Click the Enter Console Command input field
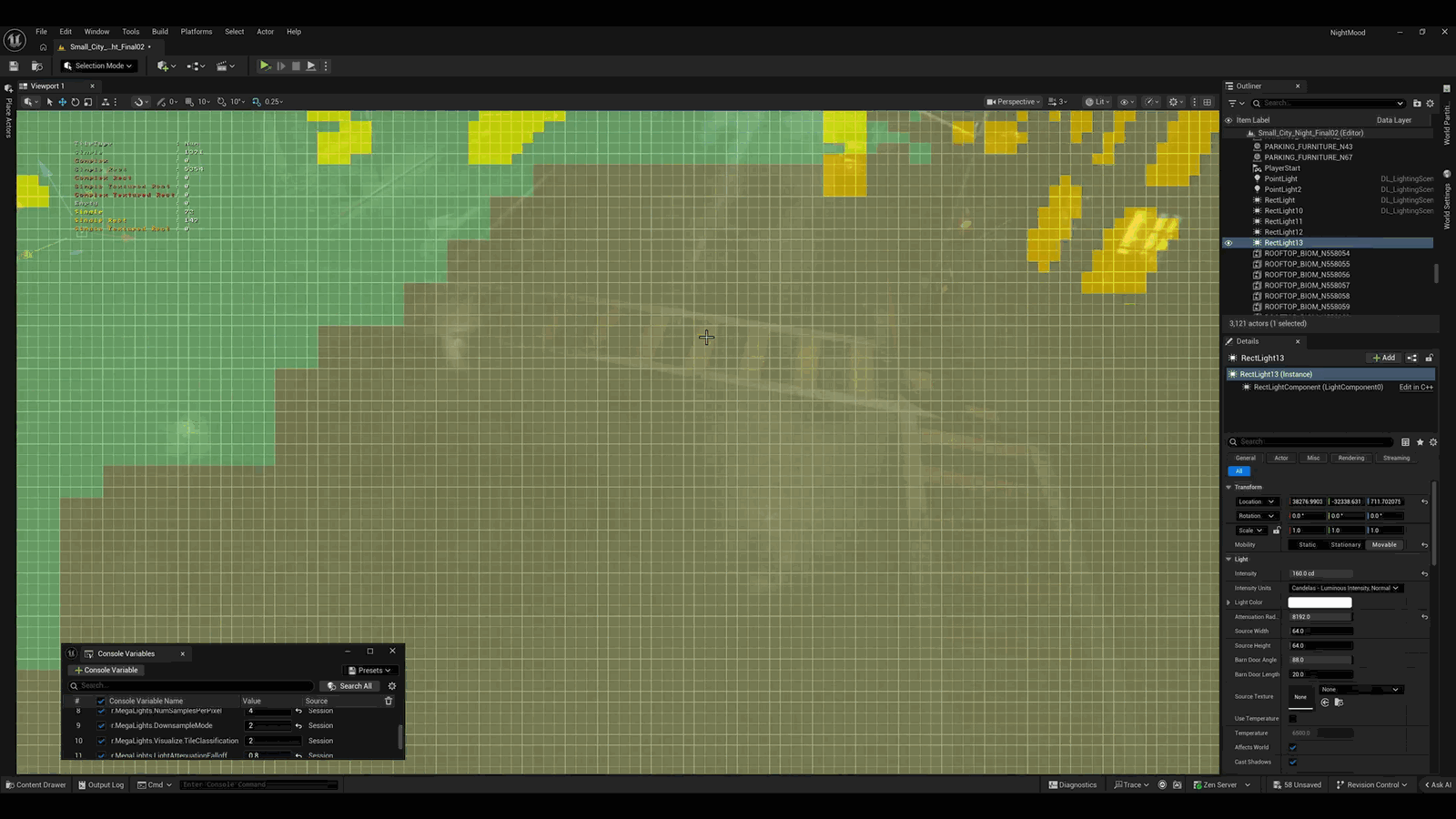This screenshot has width=1456, height=819. 259,784
